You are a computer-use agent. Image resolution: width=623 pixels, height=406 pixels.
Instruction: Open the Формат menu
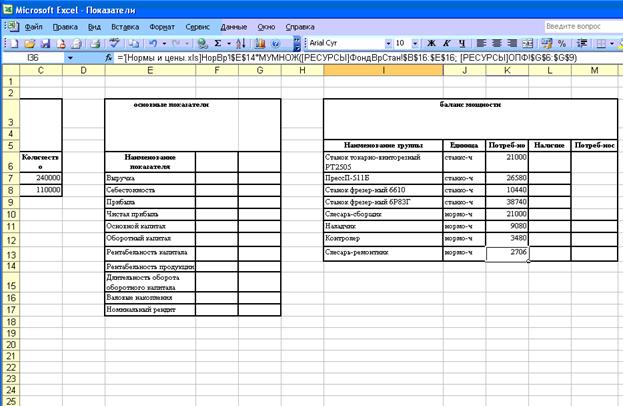162,27
